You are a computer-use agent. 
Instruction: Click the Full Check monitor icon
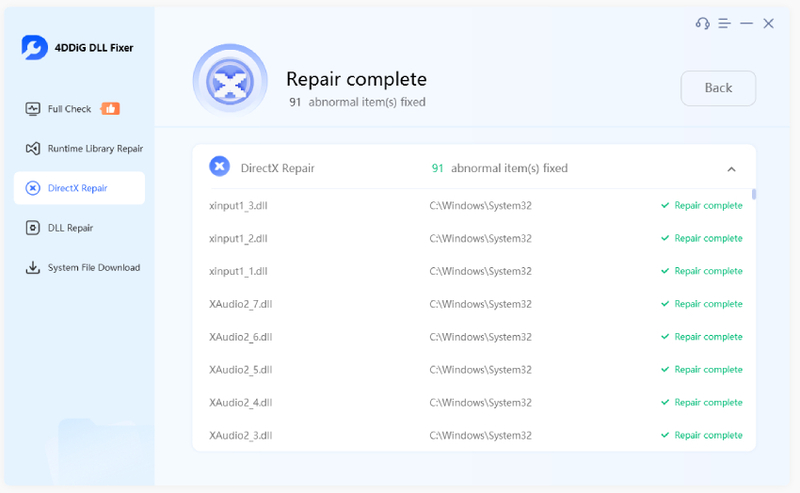pyautogui.click(x=33, y=109)
